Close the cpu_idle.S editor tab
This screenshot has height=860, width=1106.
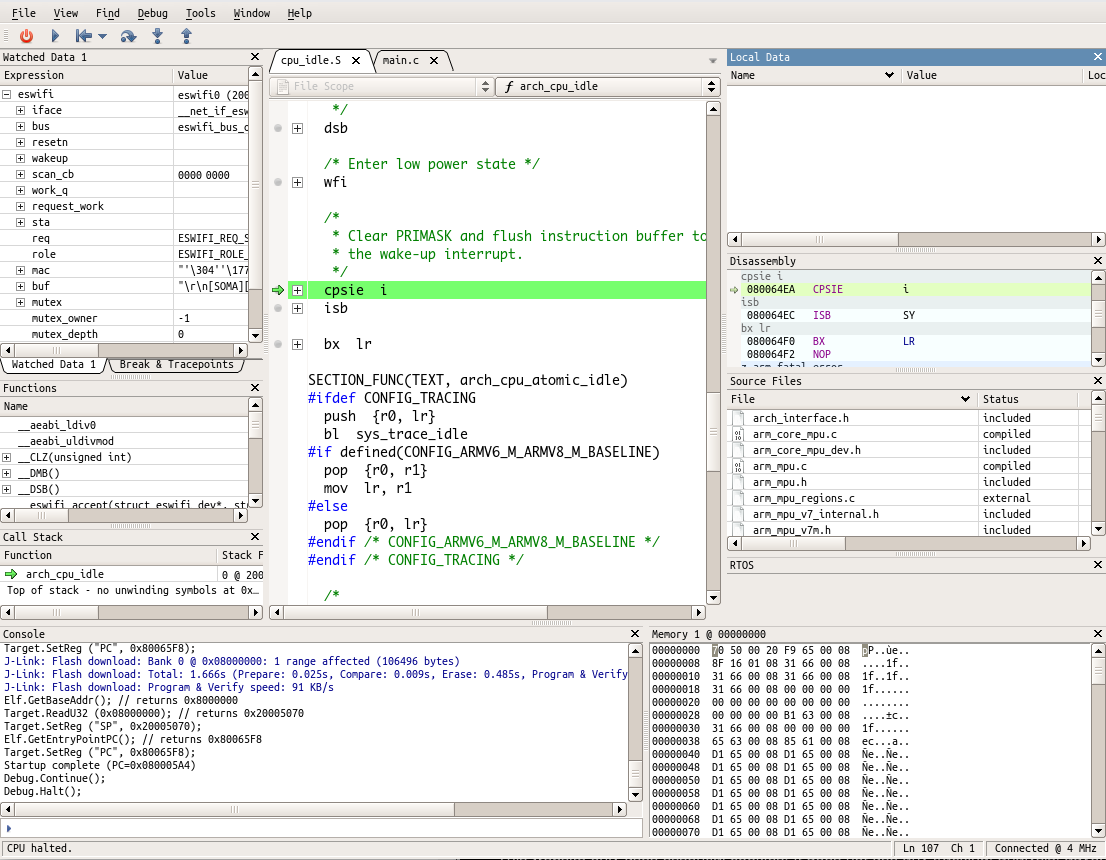pyautogui.click(x=356, y=61)
